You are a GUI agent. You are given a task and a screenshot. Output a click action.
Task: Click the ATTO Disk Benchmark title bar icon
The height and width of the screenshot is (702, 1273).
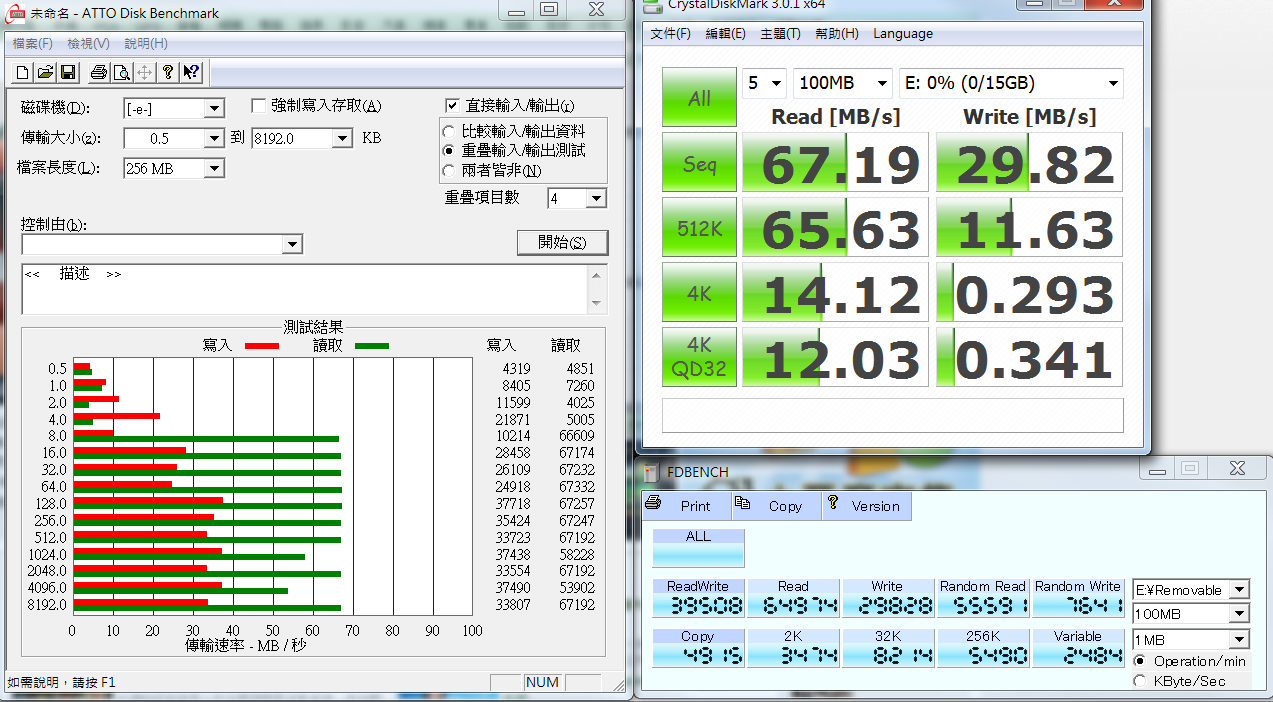(x=16, y=13)
